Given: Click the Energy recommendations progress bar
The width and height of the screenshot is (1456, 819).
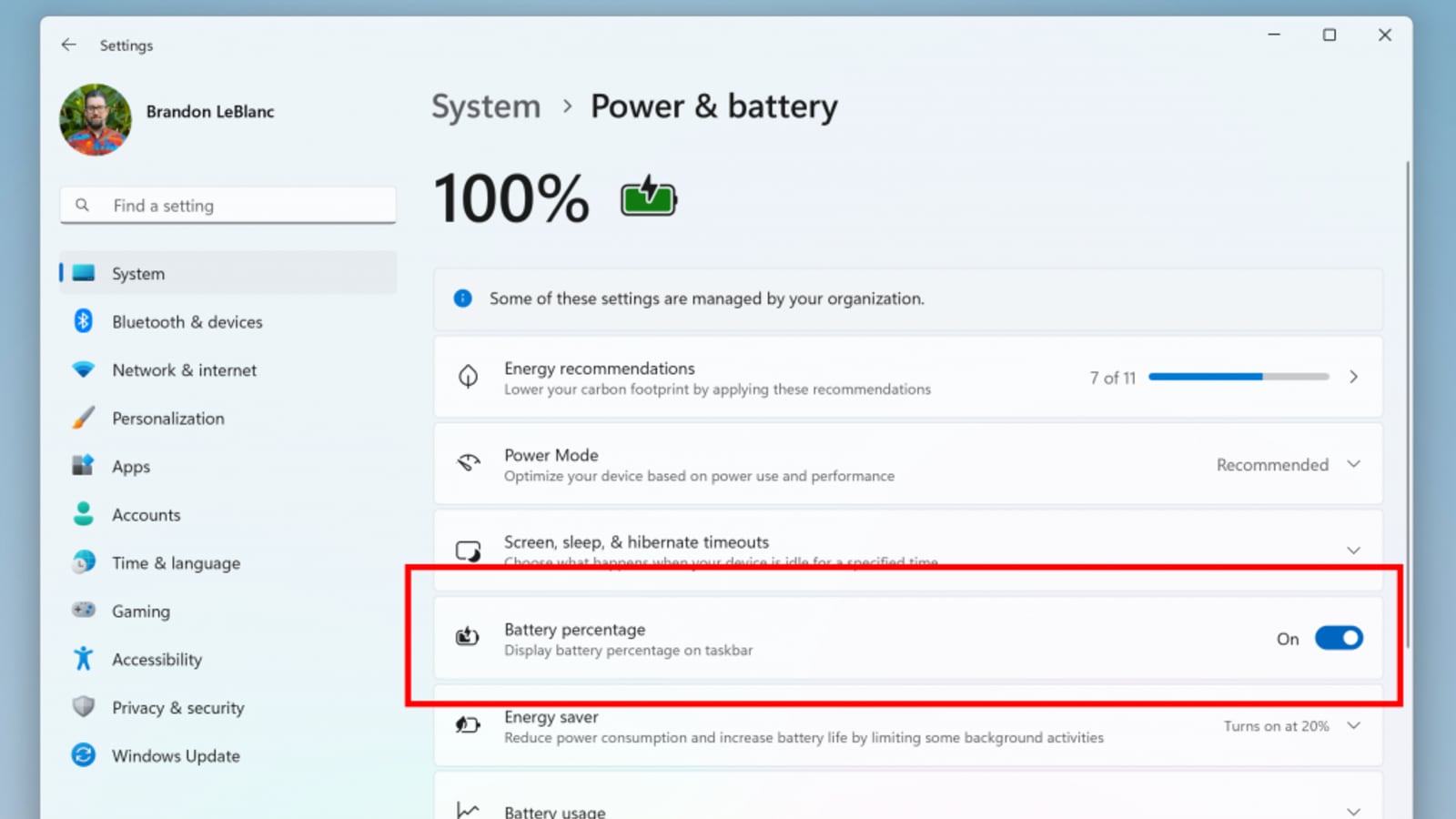Looking at the screenshot, I should [1238, 377].
